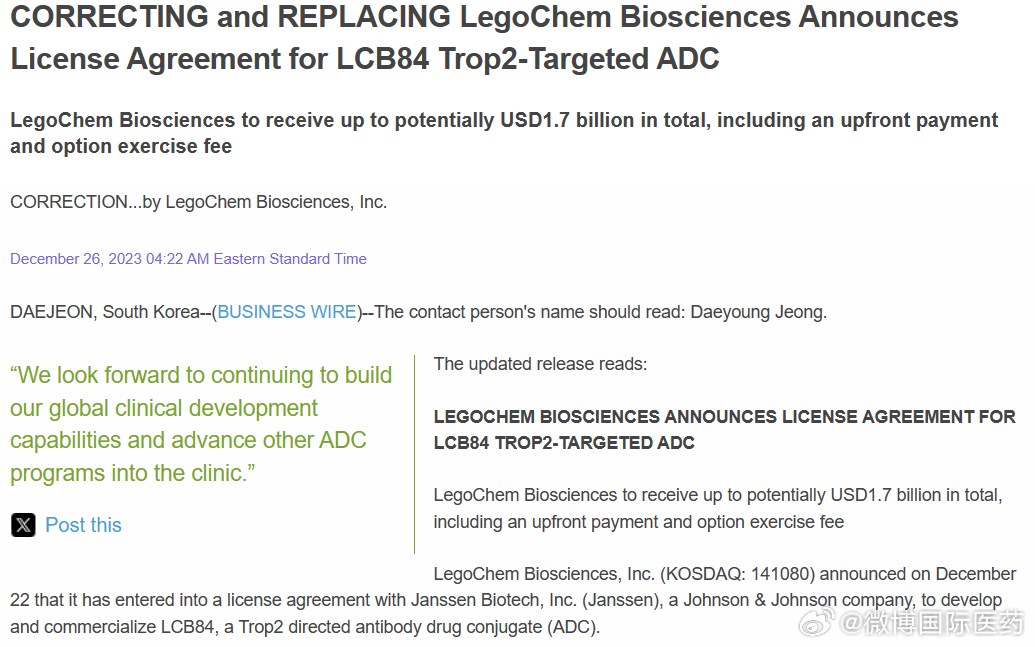Open the Post this link

[83, 525]
